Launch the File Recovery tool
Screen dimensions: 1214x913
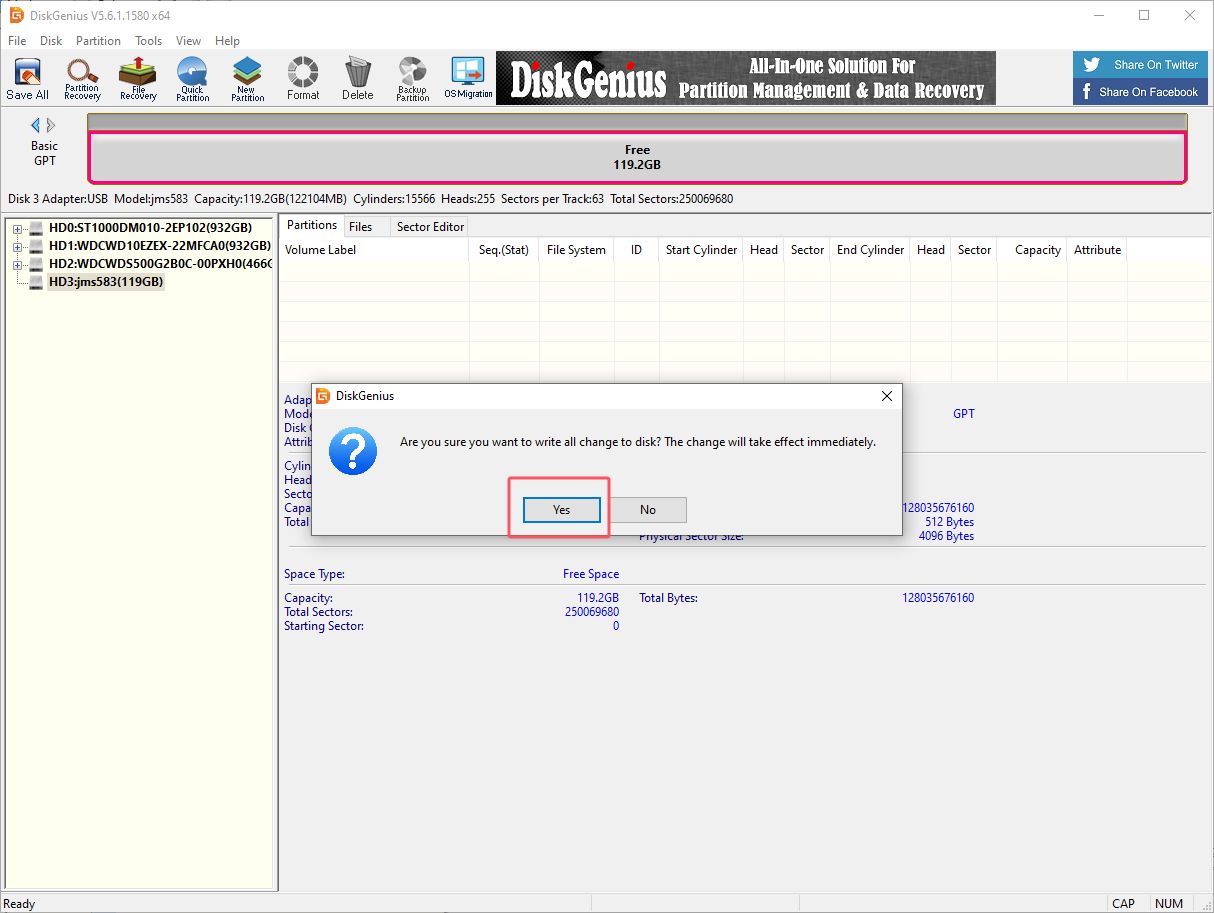138,79
